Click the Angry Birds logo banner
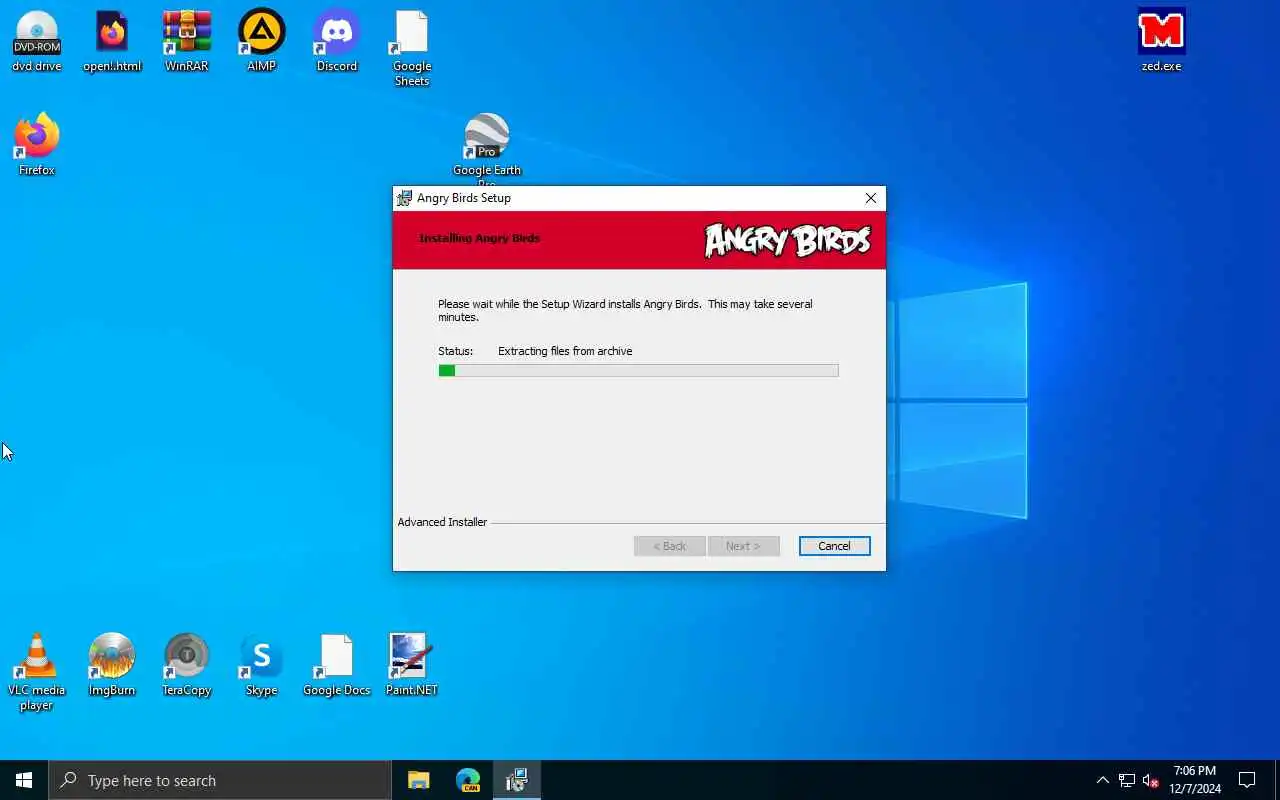 (787, 241)
